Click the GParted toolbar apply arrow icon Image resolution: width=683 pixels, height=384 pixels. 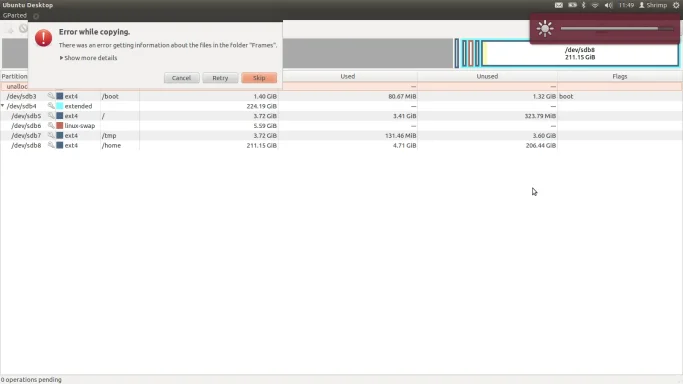10,29
